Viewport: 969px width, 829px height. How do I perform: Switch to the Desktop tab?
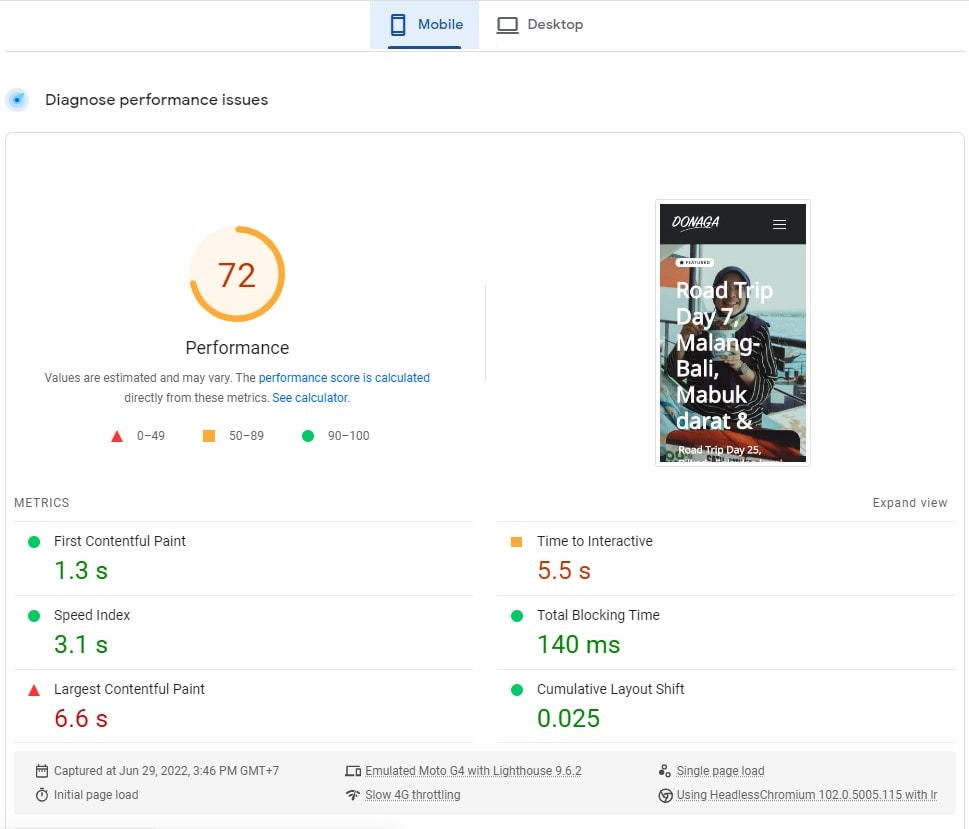coord(540,25)
